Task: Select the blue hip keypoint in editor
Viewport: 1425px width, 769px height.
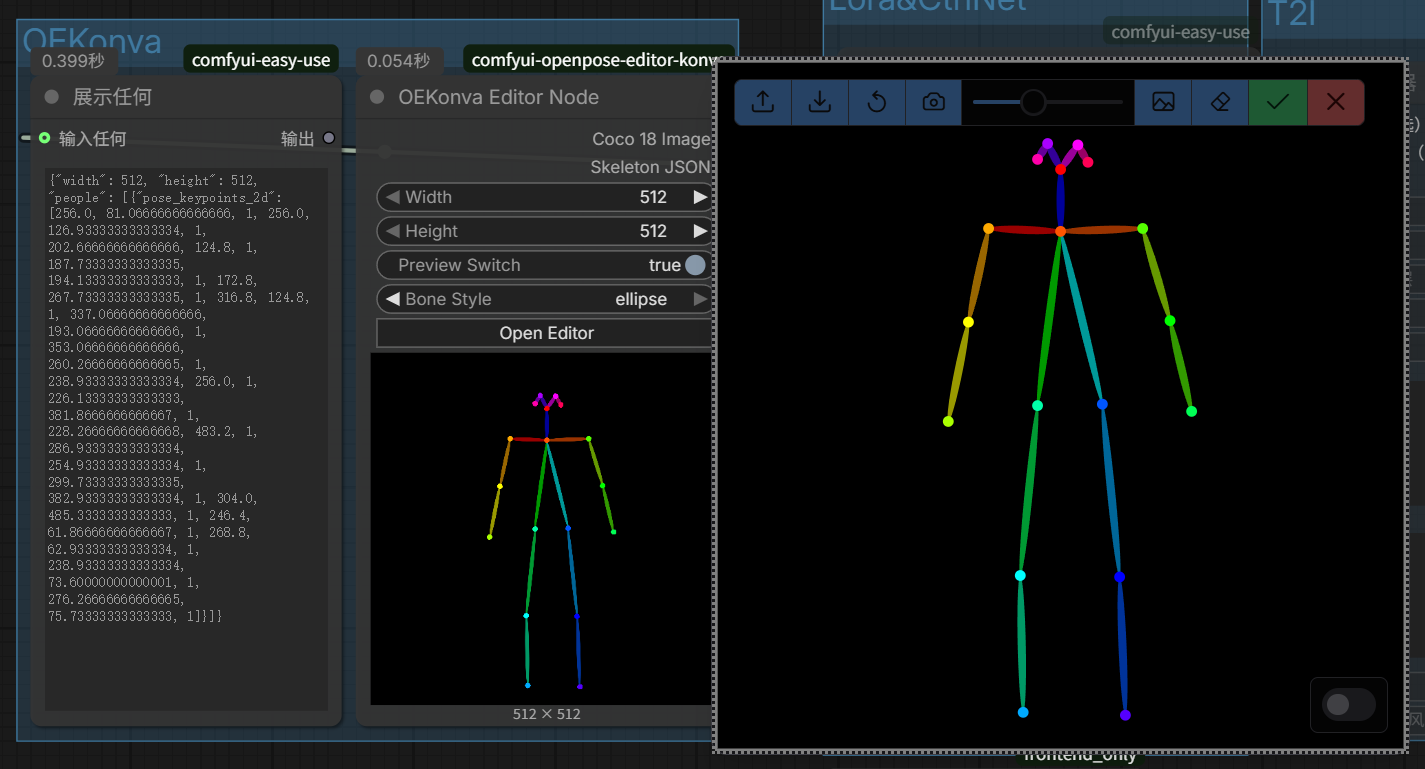Action: (x=1102, y=404)
